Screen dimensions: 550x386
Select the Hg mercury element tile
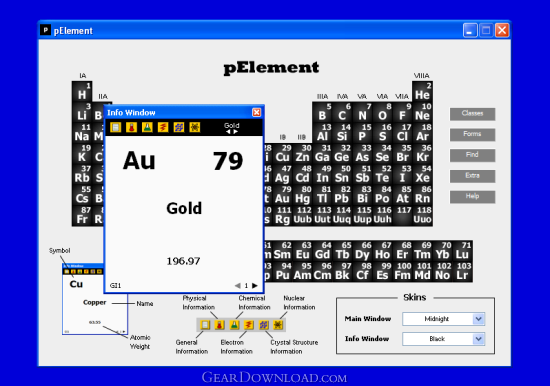(302, 195)
